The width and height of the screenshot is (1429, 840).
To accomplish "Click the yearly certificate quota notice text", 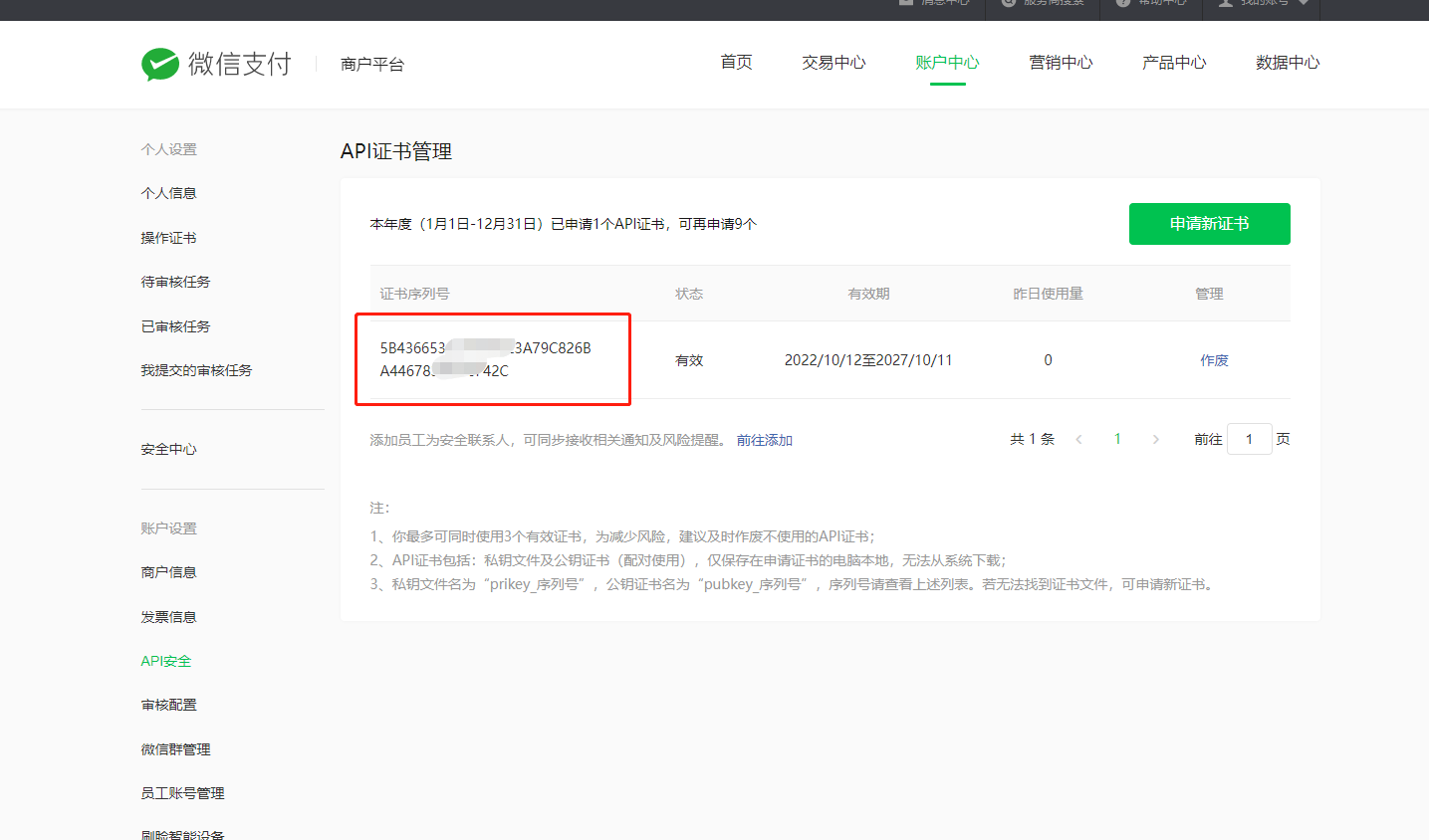I will (x=563, y=224).
